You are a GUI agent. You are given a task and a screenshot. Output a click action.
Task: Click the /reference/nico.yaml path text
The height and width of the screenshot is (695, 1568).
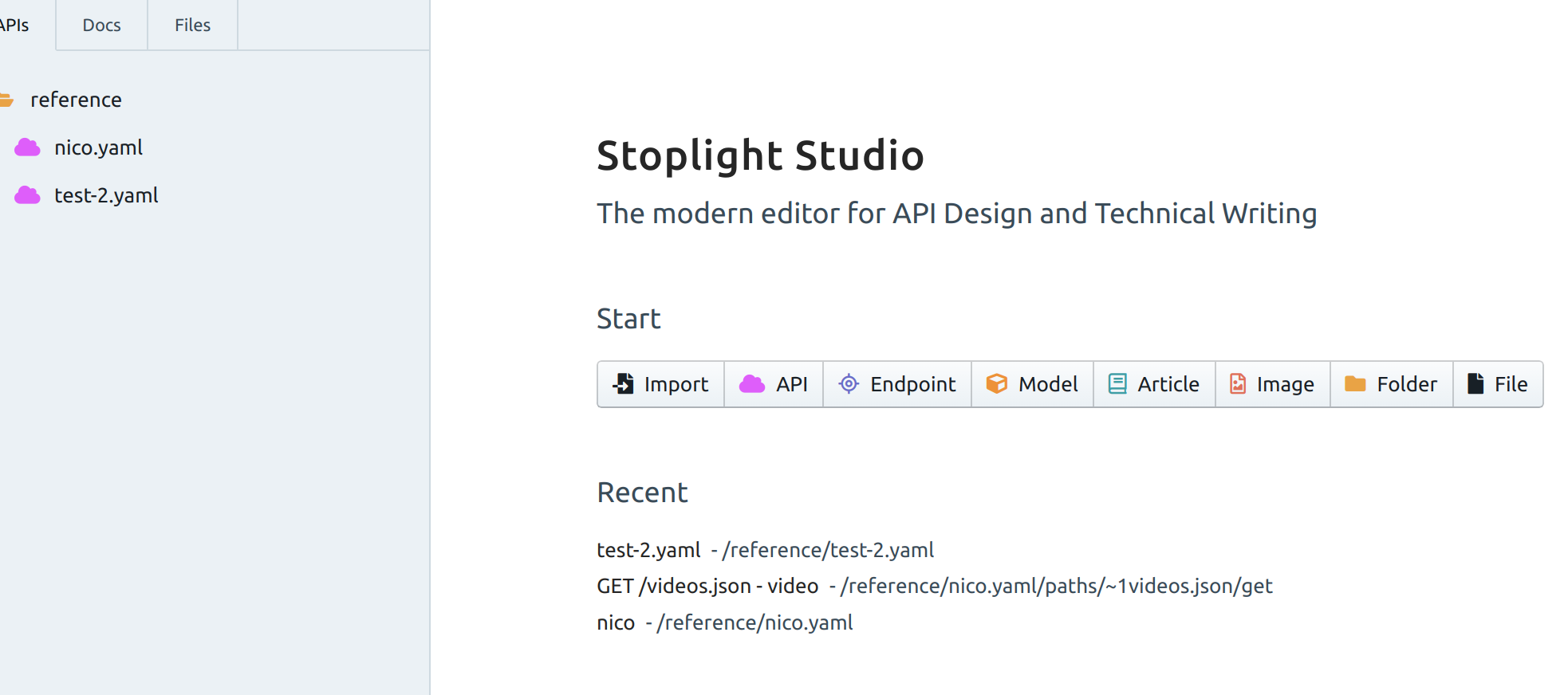click(x=755, y=622)
